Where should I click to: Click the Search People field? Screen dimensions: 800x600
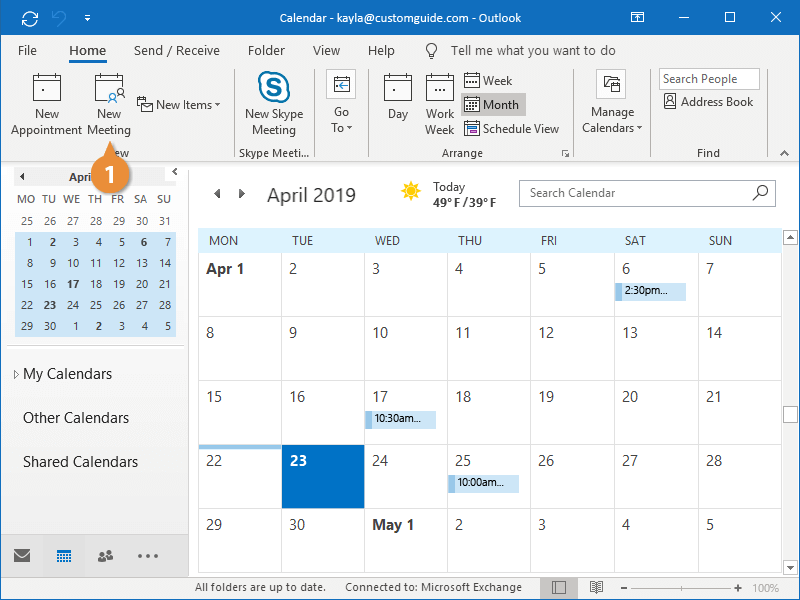(x=709, y=79)
